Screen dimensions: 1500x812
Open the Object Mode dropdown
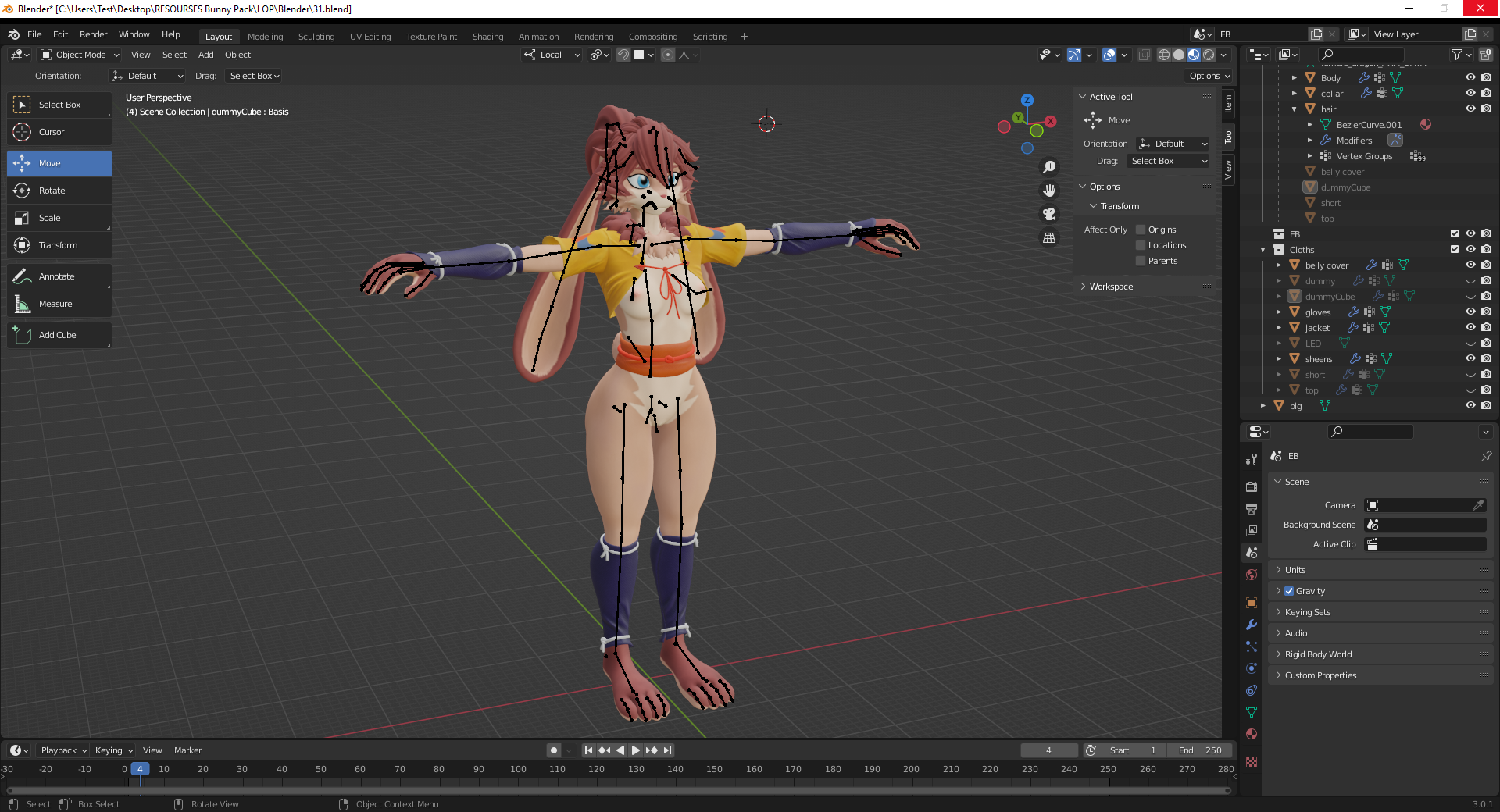[x=80, y=55]
